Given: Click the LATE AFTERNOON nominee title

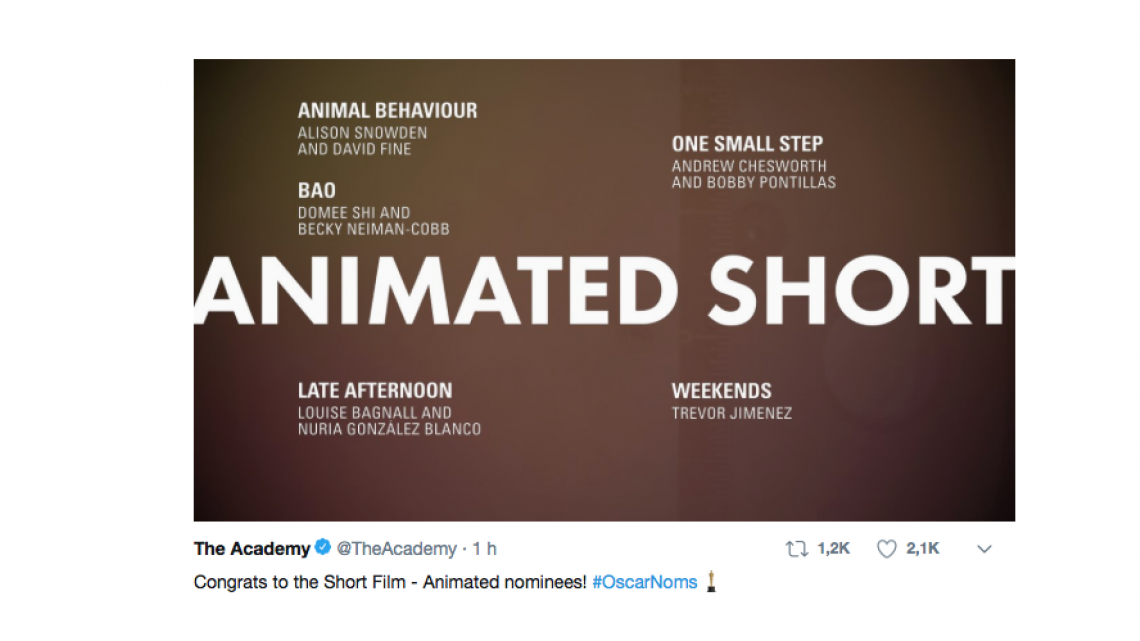Looking at the screenshot, I should (375, 390).
